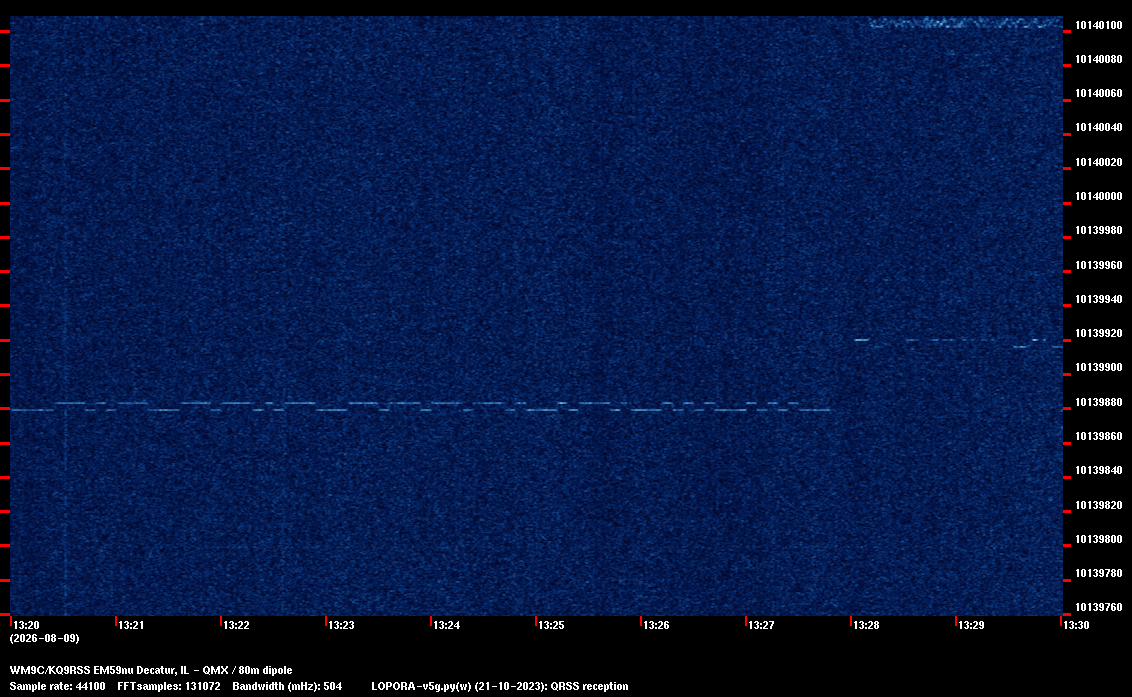The width and height of the screenshot is (1132, 697).
Task: Select the 13:26 time label
Action: tap(656, 625)
